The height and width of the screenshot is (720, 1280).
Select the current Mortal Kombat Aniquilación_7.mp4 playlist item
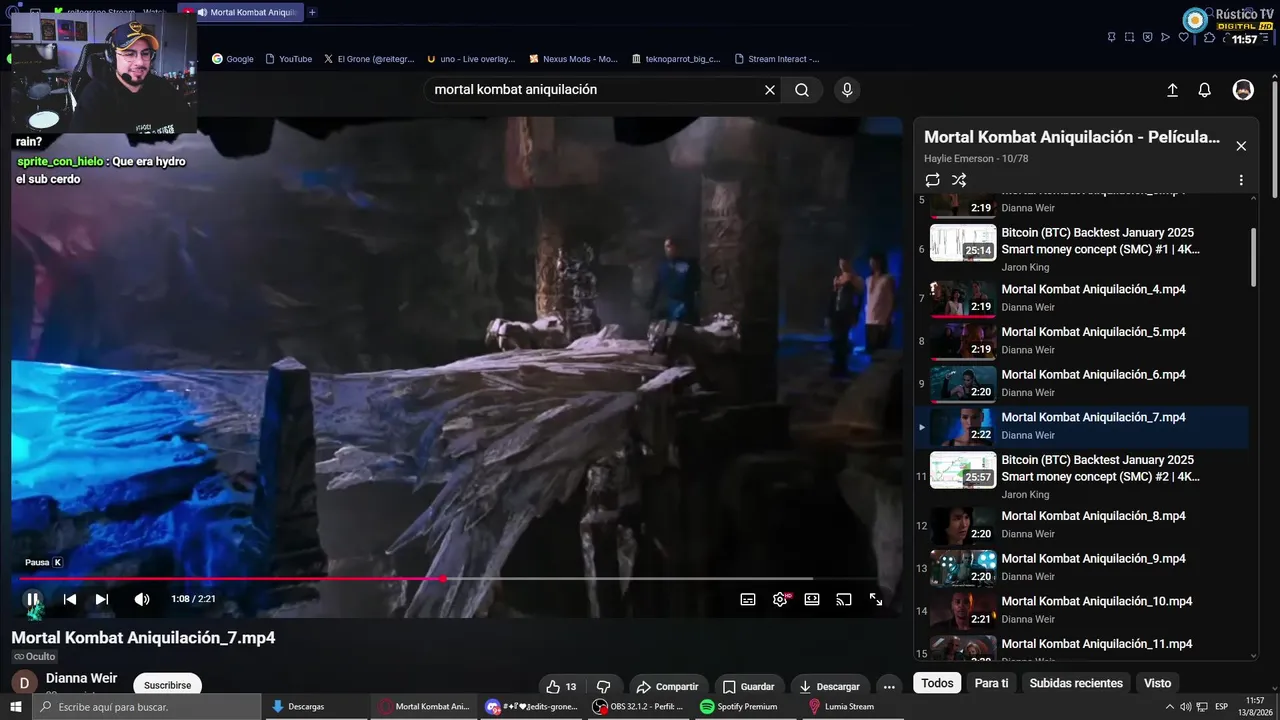[1083, 426]
